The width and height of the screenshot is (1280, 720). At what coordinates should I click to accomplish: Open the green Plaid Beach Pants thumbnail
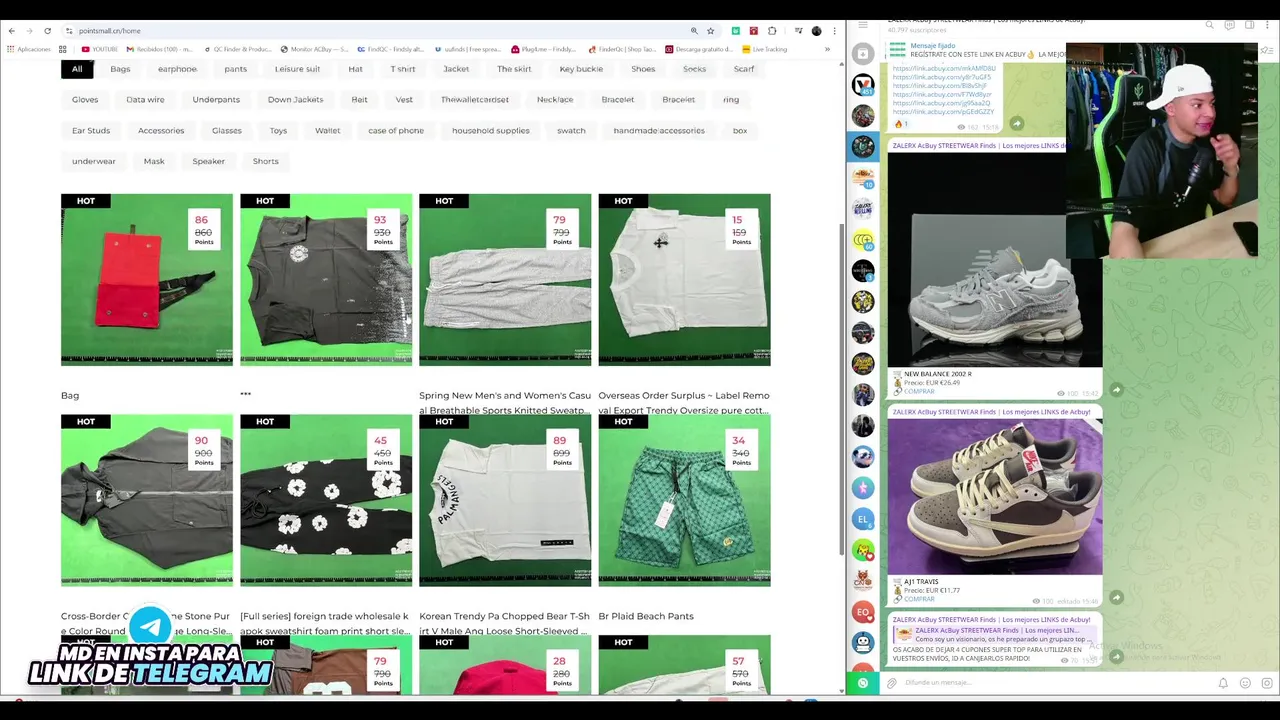tap(684, 500)
